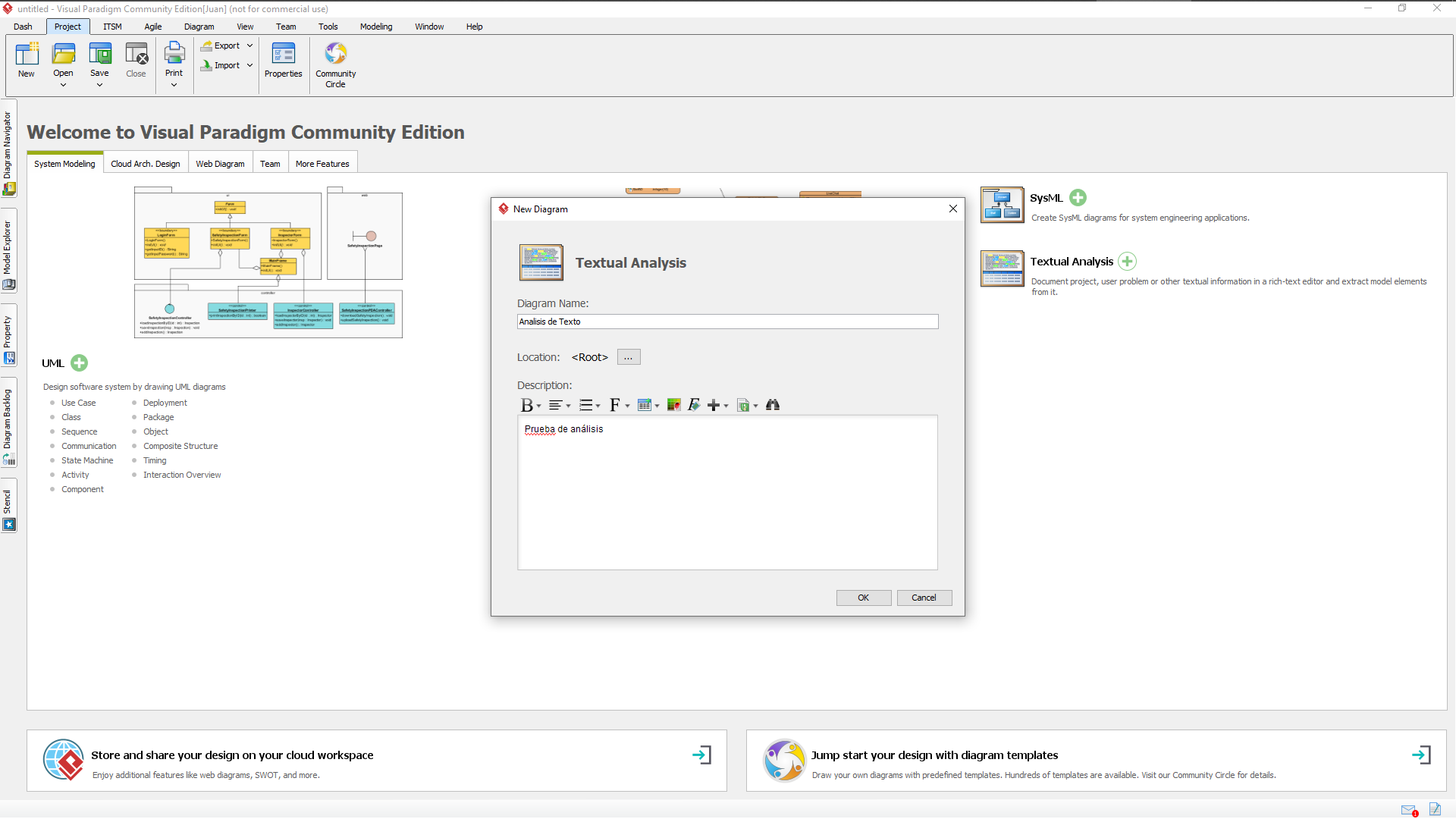Screen dimensions: 1456x819
Task: Switch to Cloud Arch. Design tab
Action: click(x=146, y=164)
